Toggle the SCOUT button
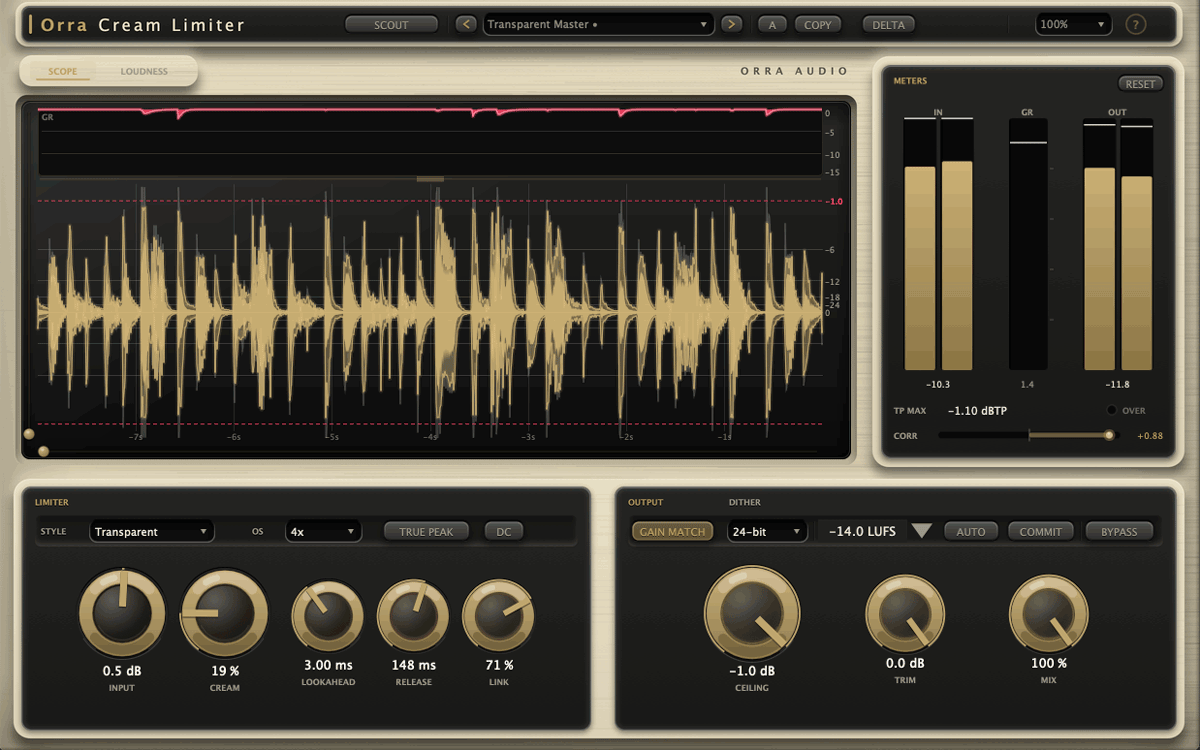The image size is (1200, 750). 392,25
